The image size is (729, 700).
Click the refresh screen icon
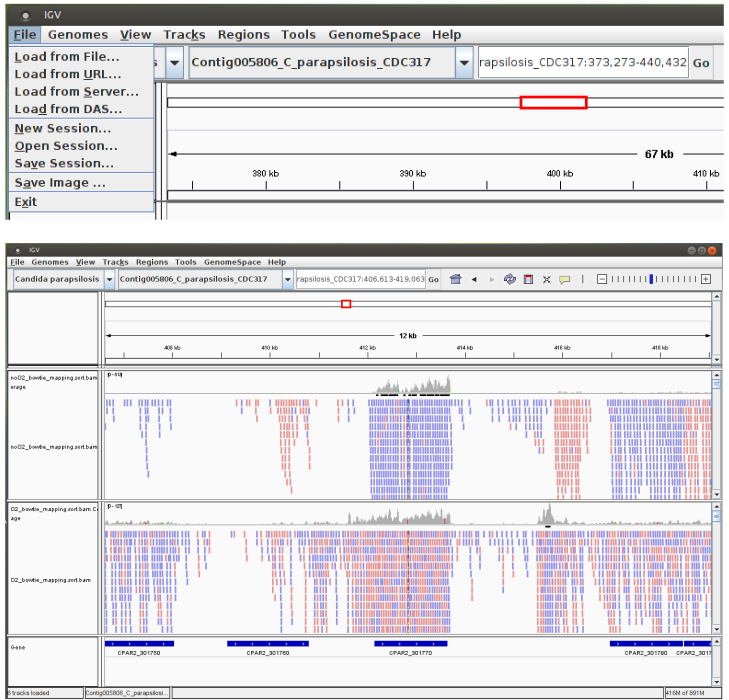point(510,279)
